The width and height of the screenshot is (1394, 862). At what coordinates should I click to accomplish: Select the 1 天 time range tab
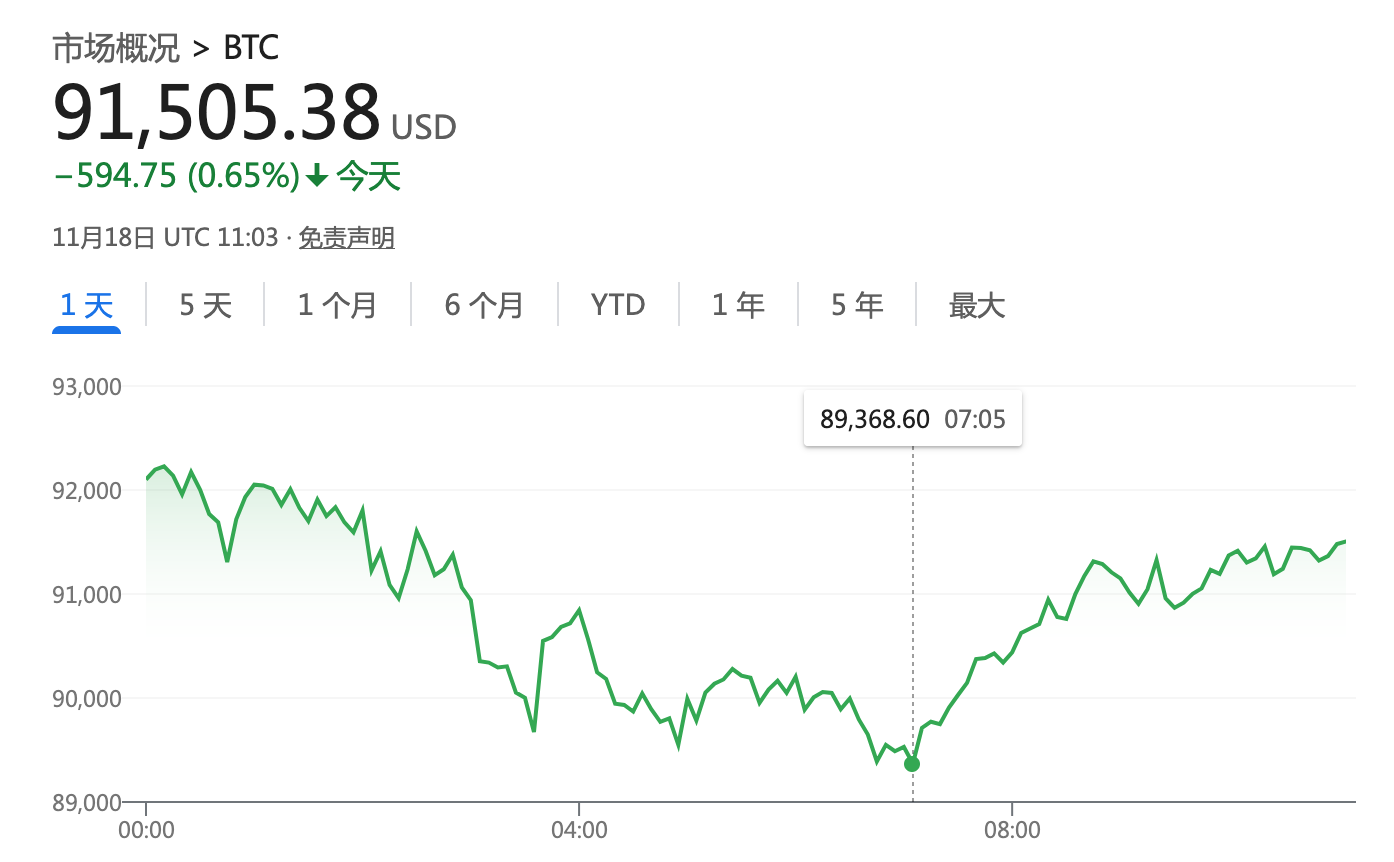pos(87,305)
